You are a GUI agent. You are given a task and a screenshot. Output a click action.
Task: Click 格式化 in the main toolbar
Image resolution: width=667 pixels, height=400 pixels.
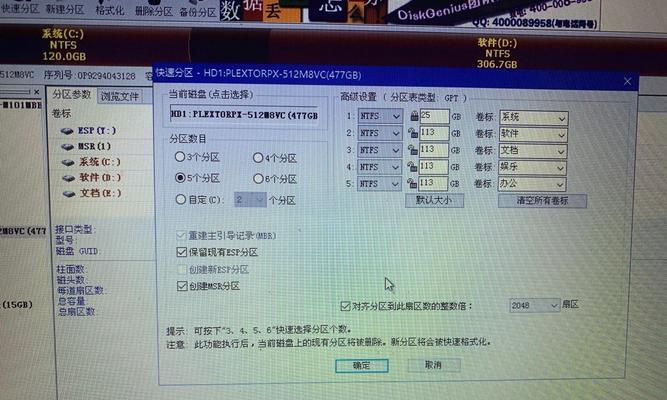pos(110,10)
